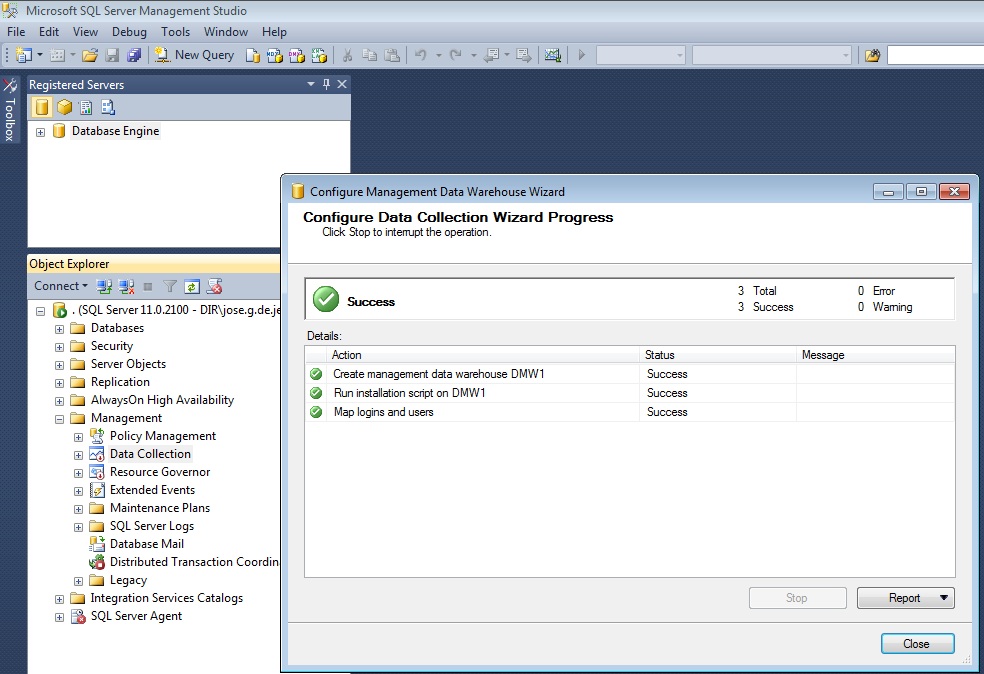Screen dimensions: 984x674
Task: Open the Debug menu
Action: (x=129, y=32)
